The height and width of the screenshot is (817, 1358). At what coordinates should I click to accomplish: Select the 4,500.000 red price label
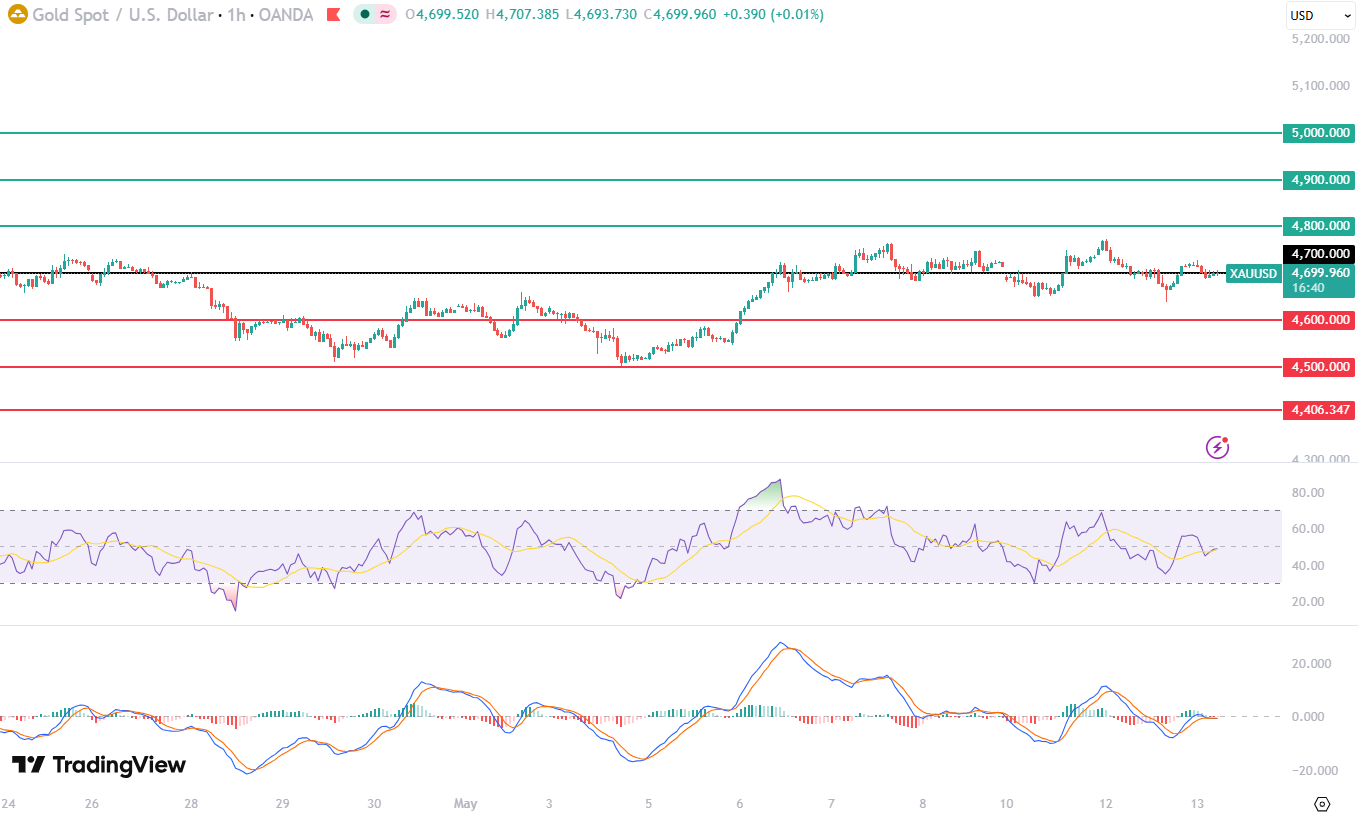point(1318,367)
